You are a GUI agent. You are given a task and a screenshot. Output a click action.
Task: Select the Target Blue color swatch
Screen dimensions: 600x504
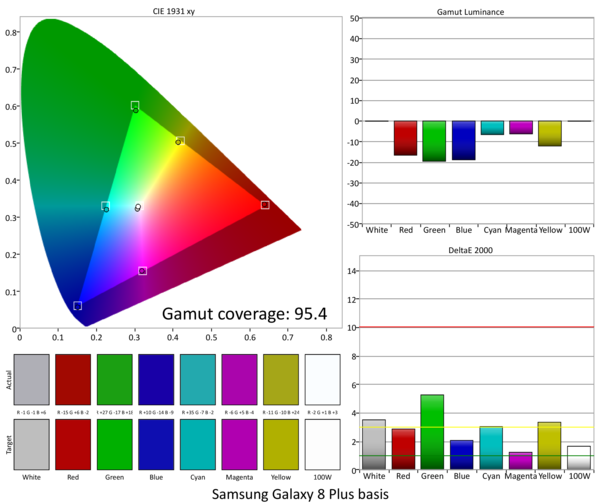pyautogui.click(x=156, y=444)
